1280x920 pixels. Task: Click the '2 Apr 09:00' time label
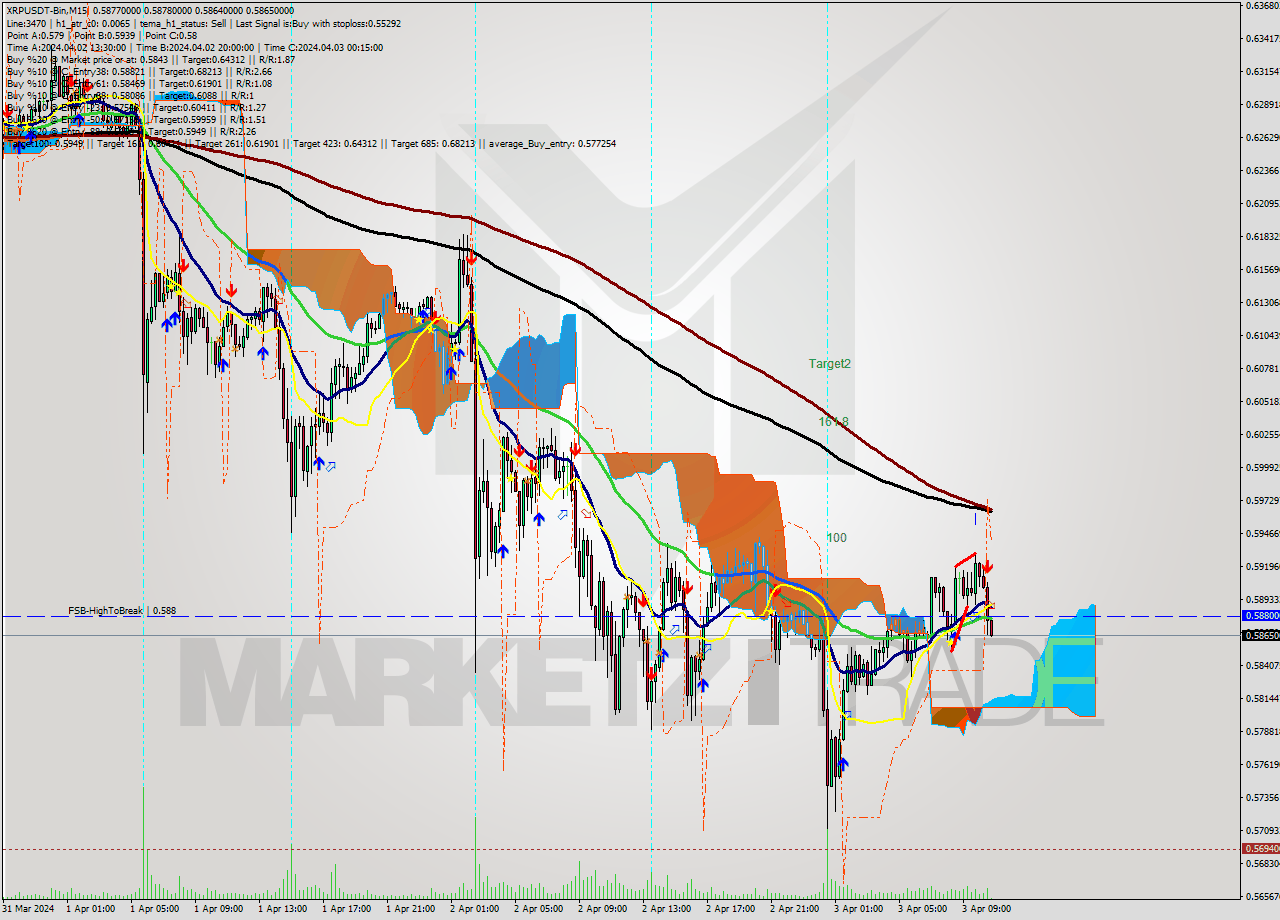(x=602, y=909)
